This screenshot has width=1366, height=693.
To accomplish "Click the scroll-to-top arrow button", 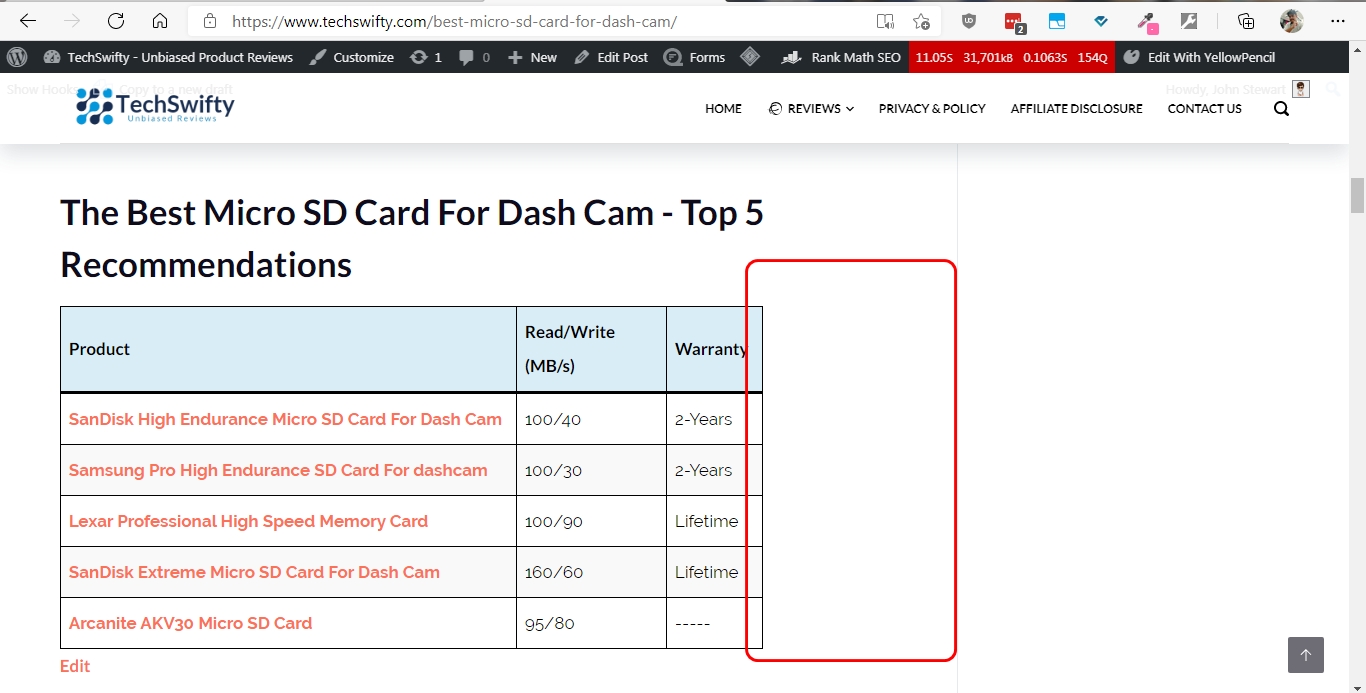I will click(x=1305, y=655).
